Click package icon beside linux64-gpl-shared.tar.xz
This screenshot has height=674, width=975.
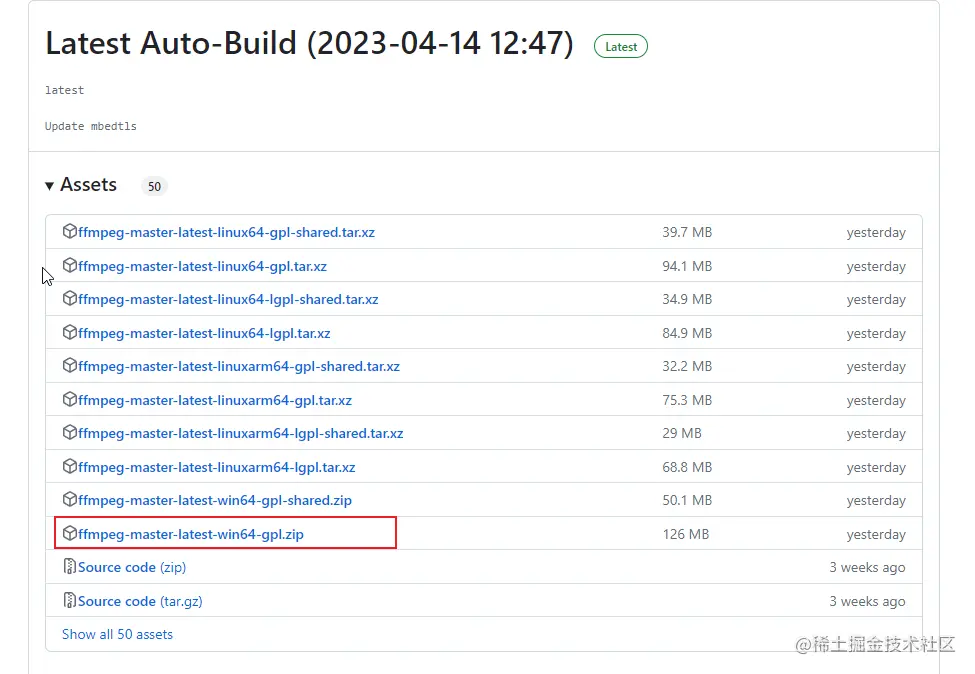click(x=70, y=231)
